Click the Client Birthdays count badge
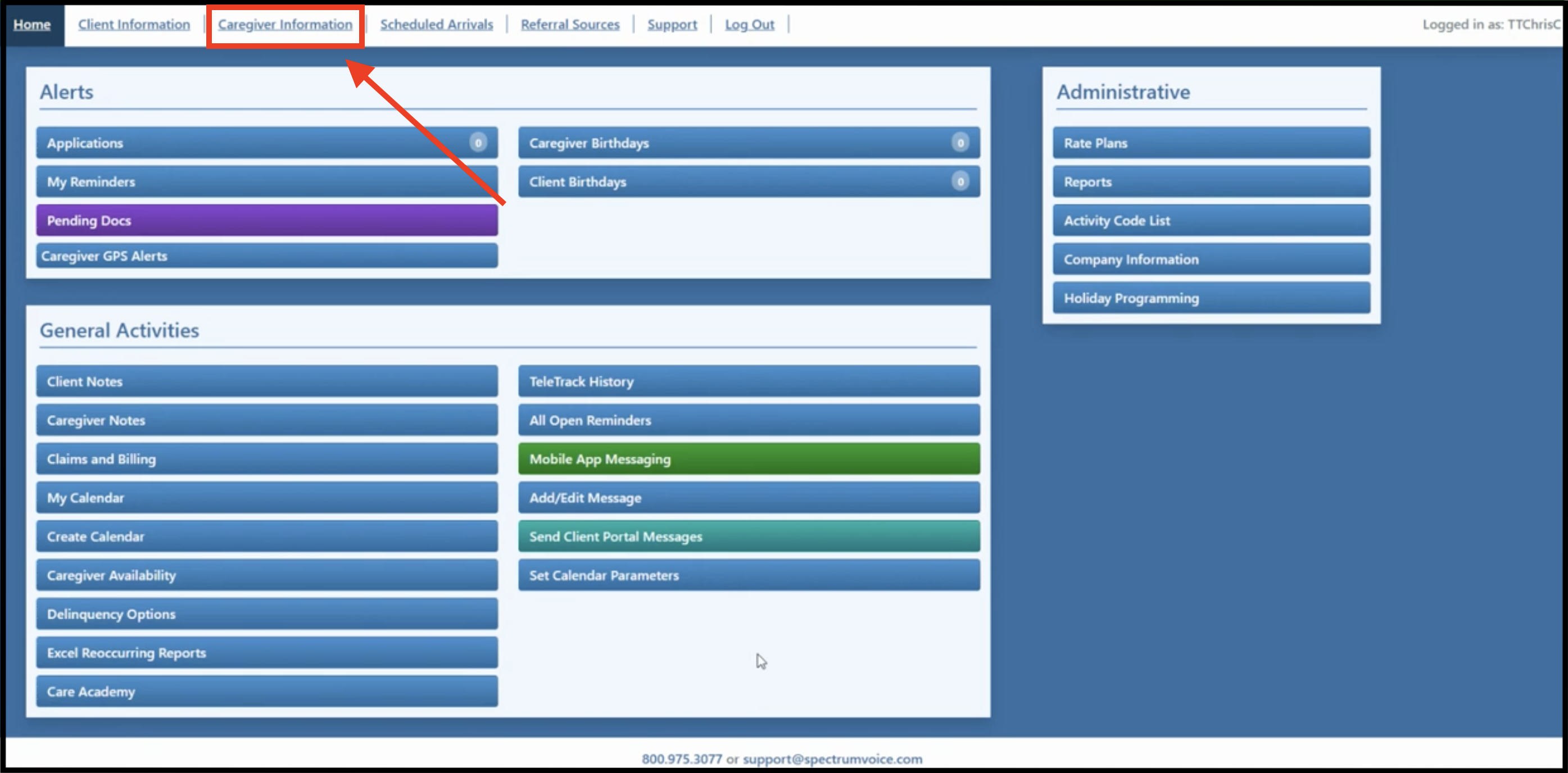The height and width of the screenshot is (773, 1568). click(x=960, y=181)
